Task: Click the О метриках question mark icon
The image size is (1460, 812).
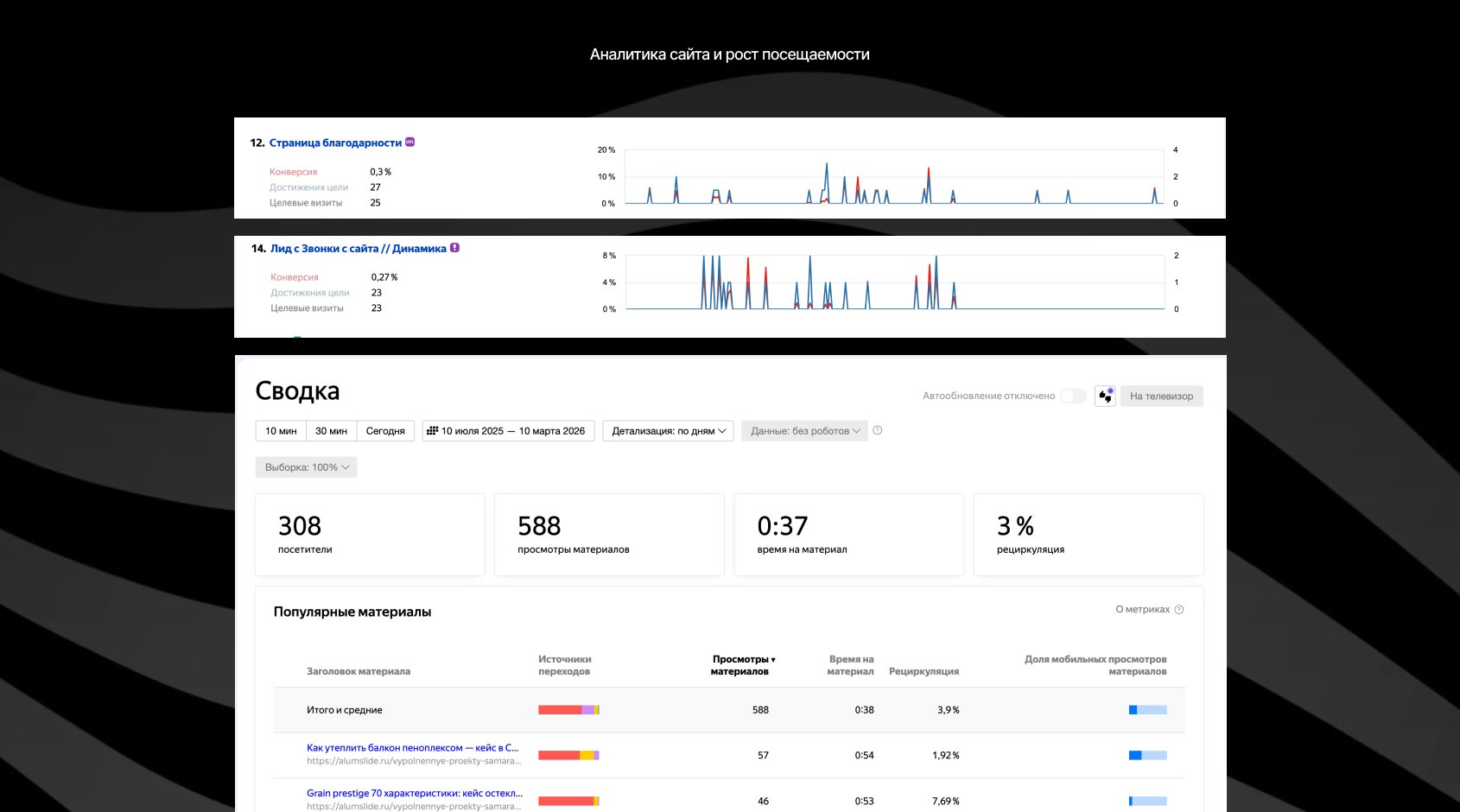Action: (1179, 610)
